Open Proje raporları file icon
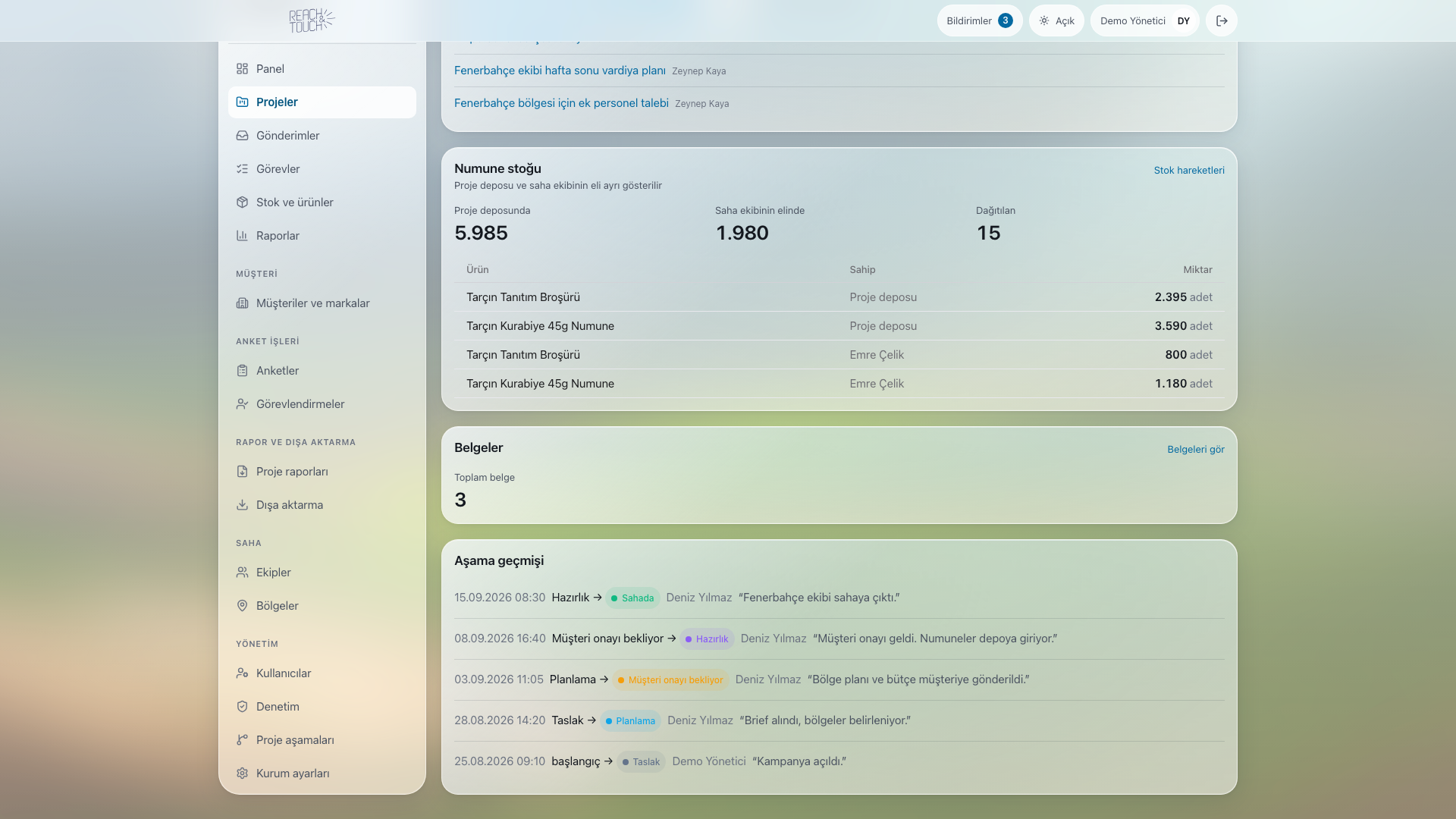This screenshot has height=819, width=1456. [242, 472]
